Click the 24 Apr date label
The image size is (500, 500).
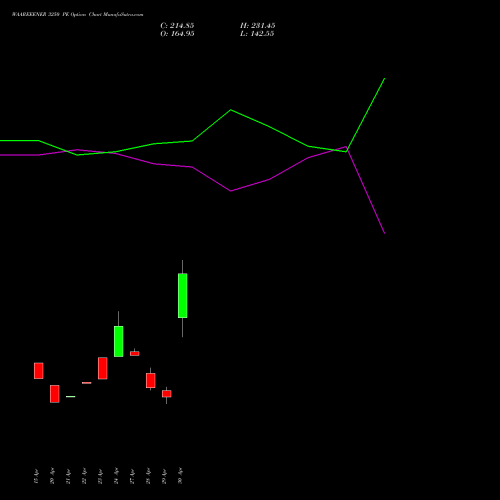[116, 476]
